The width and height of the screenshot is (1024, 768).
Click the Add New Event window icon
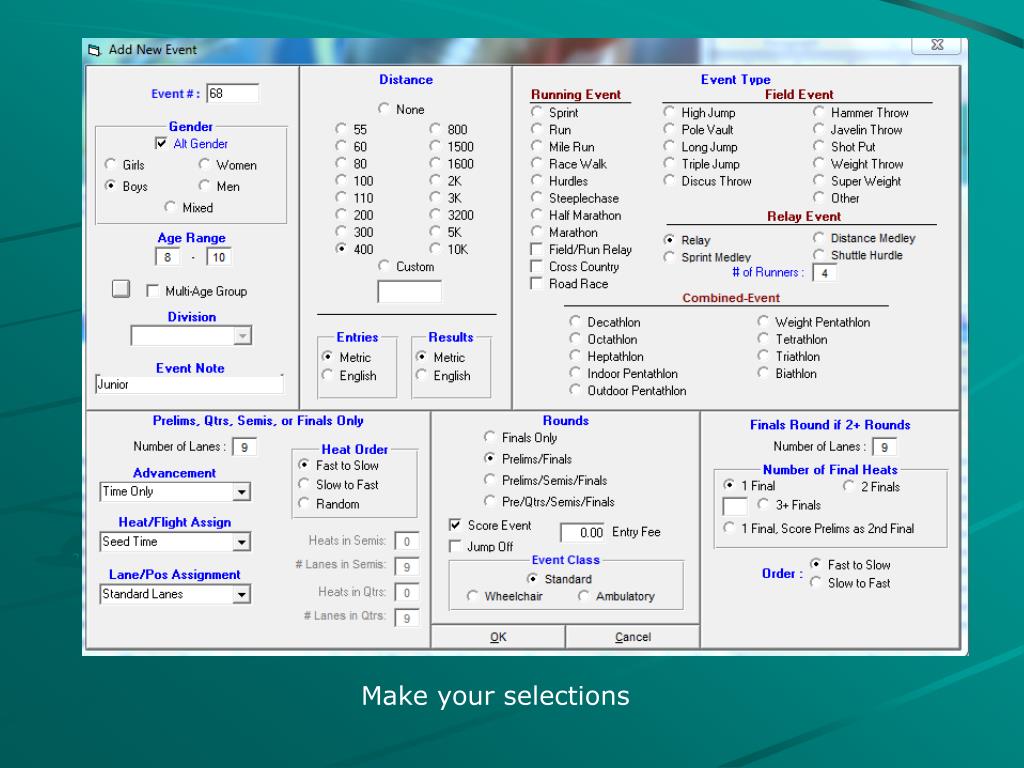95,50
